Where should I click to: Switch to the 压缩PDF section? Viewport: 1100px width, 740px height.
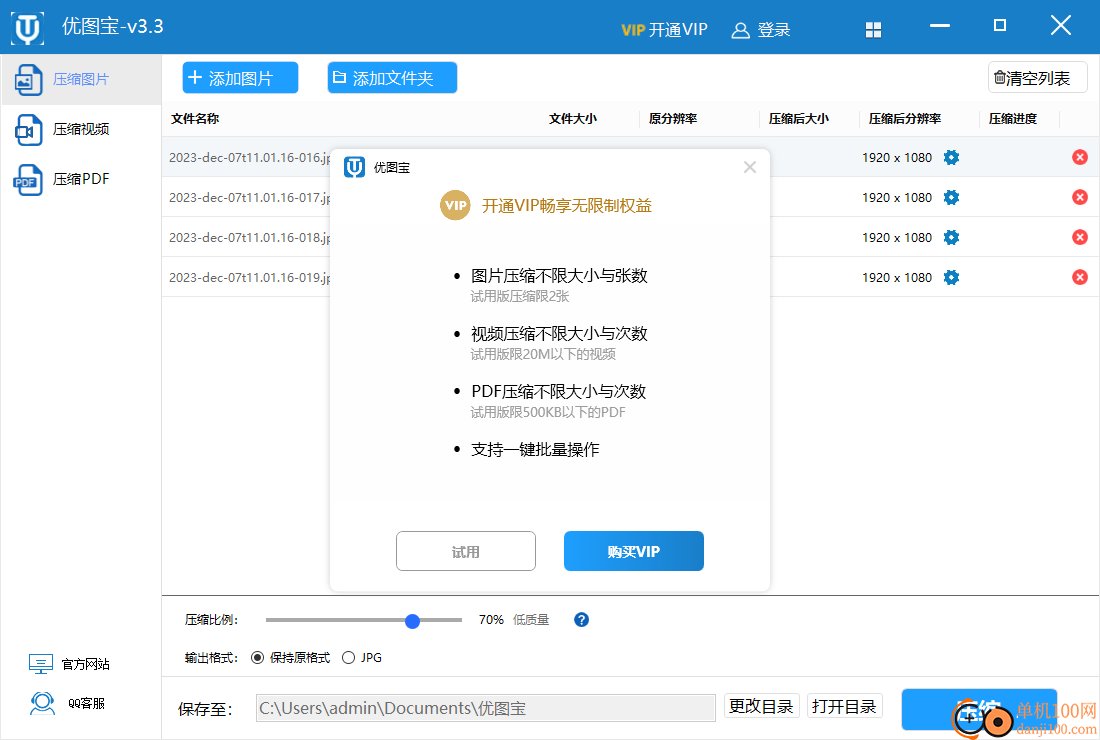81,179
